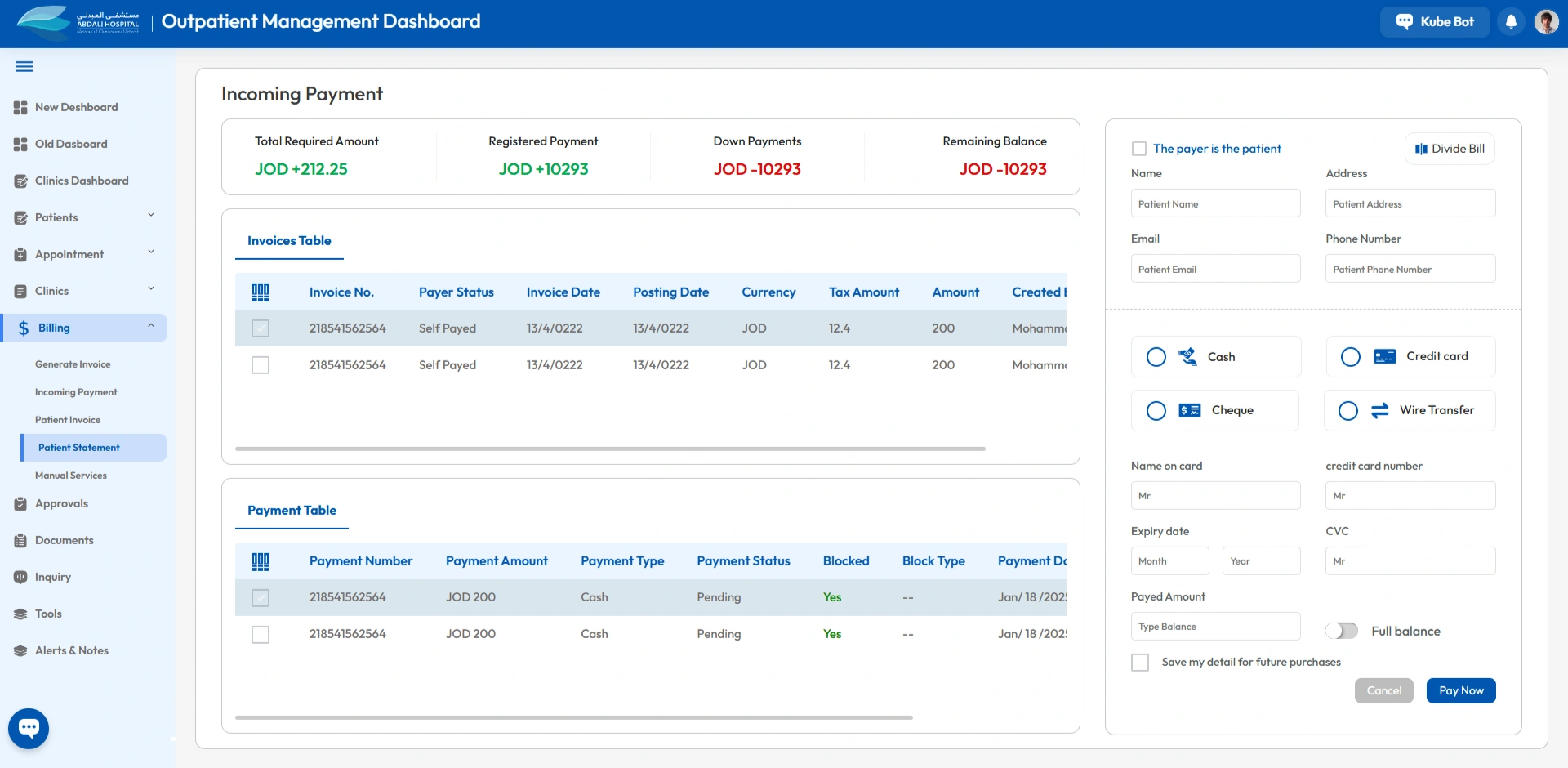The width and height of the screenshot is (1568, 768).
Task: Click the Approvals sidebar icon
Action: 20,504
